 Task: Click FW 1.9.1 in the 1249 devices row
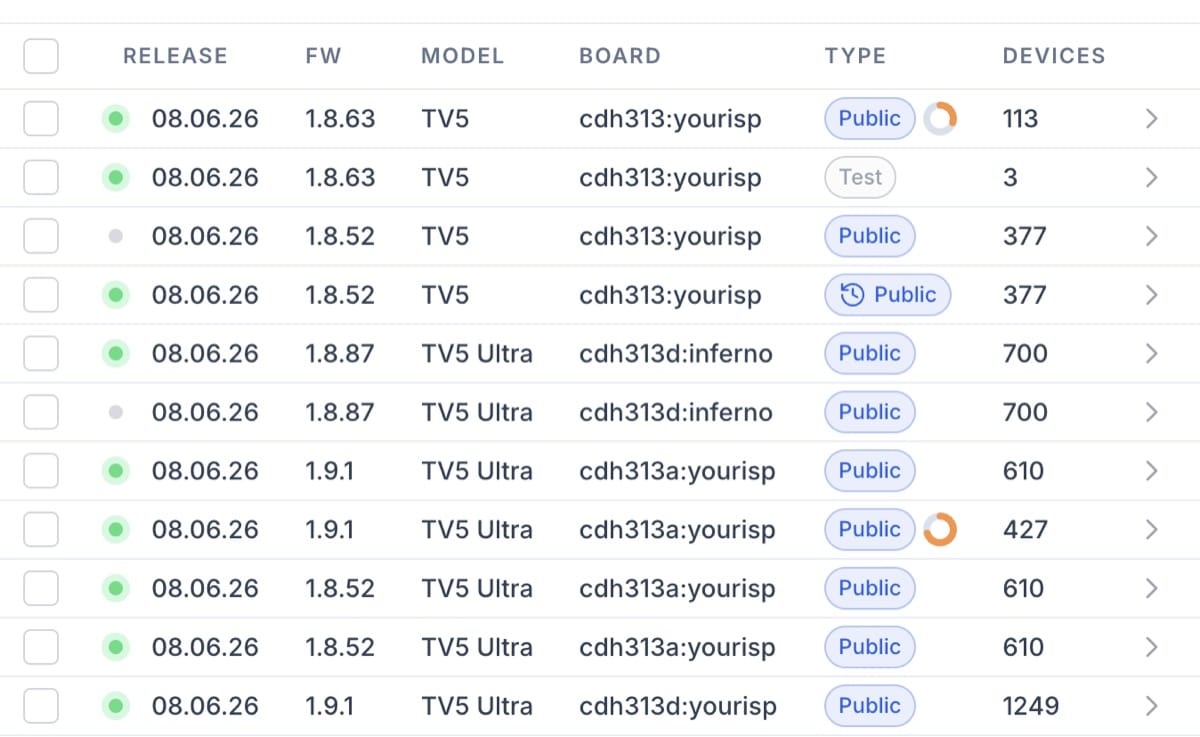pyautogui.click(x=330, y=706)
